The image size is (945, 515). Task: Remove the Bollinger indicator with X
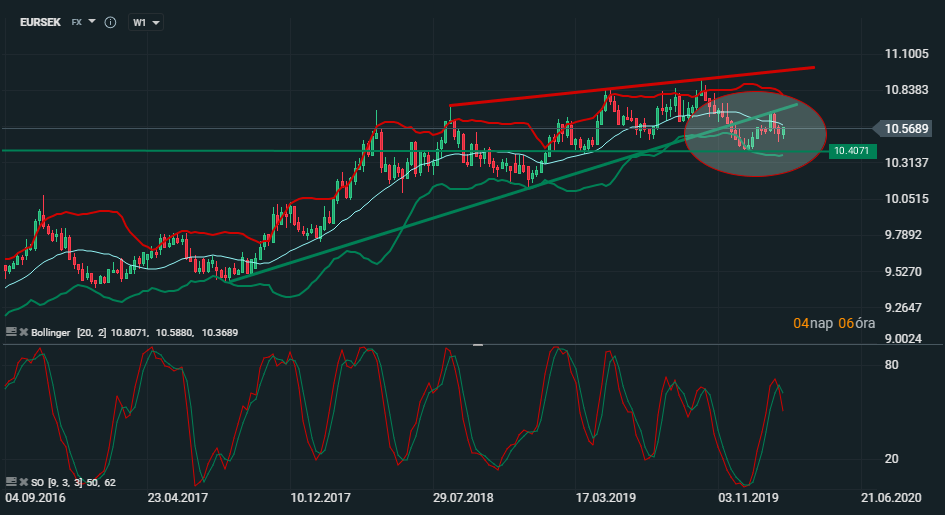(22, 331)
